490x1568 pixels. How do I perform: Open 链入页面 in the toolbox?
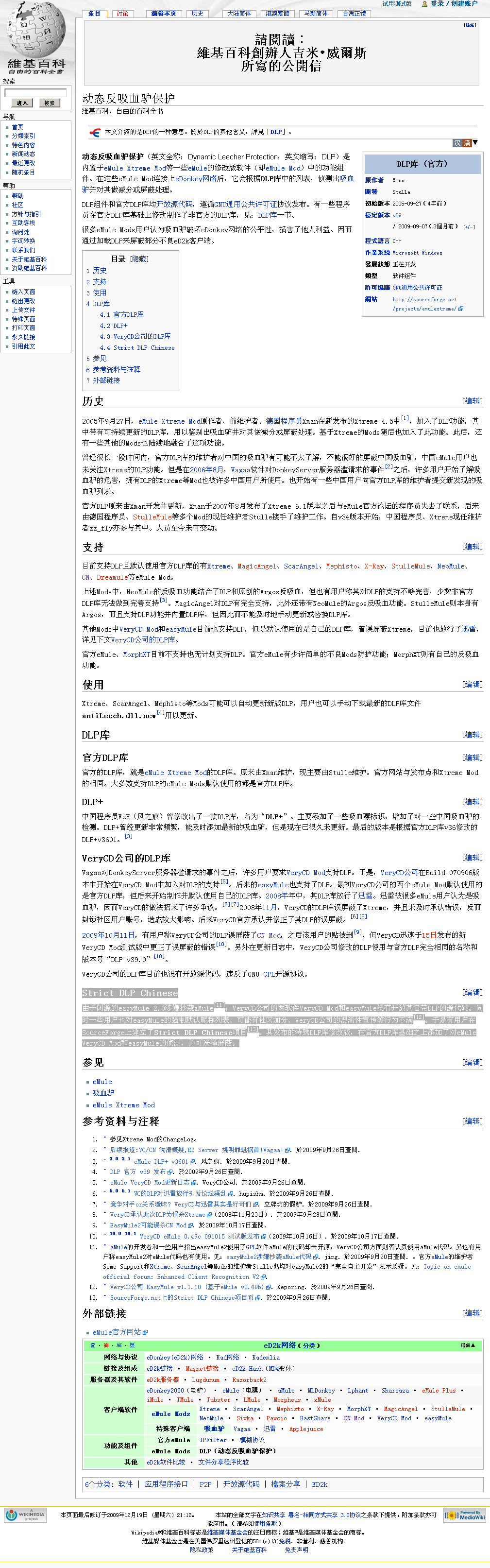(24, 292)
